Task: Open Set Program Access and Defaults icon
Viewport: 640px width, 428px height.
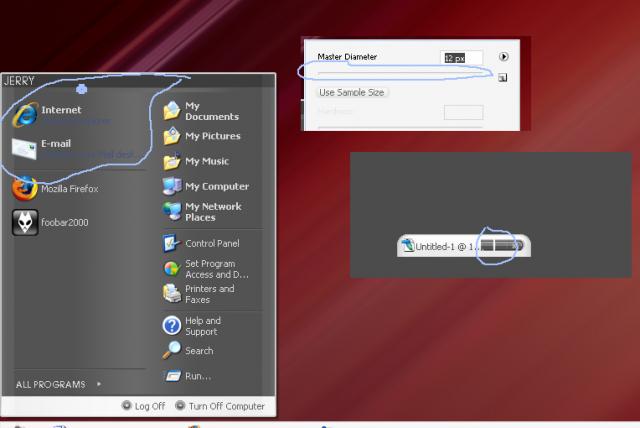Action: (x=171, y=269)
